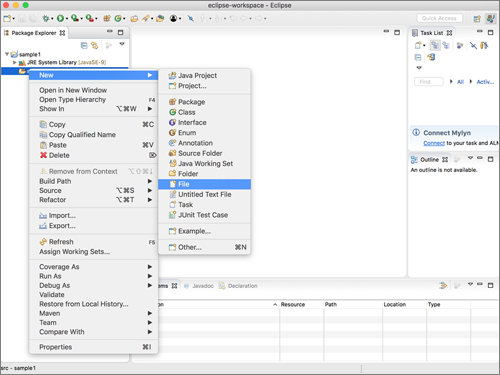Pick Package in the New submenu
This screenshot has height=375, width=500.
(x=204, y=102)
